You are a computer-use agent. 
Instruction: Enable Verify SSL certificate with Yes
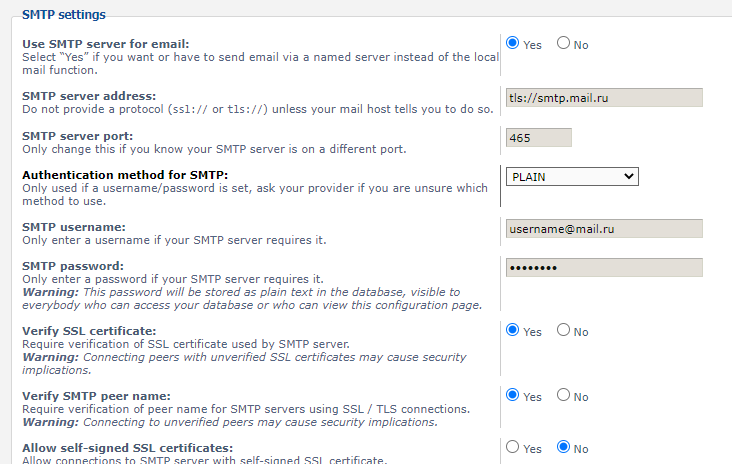pyautogui.click(x=513, y=331)
